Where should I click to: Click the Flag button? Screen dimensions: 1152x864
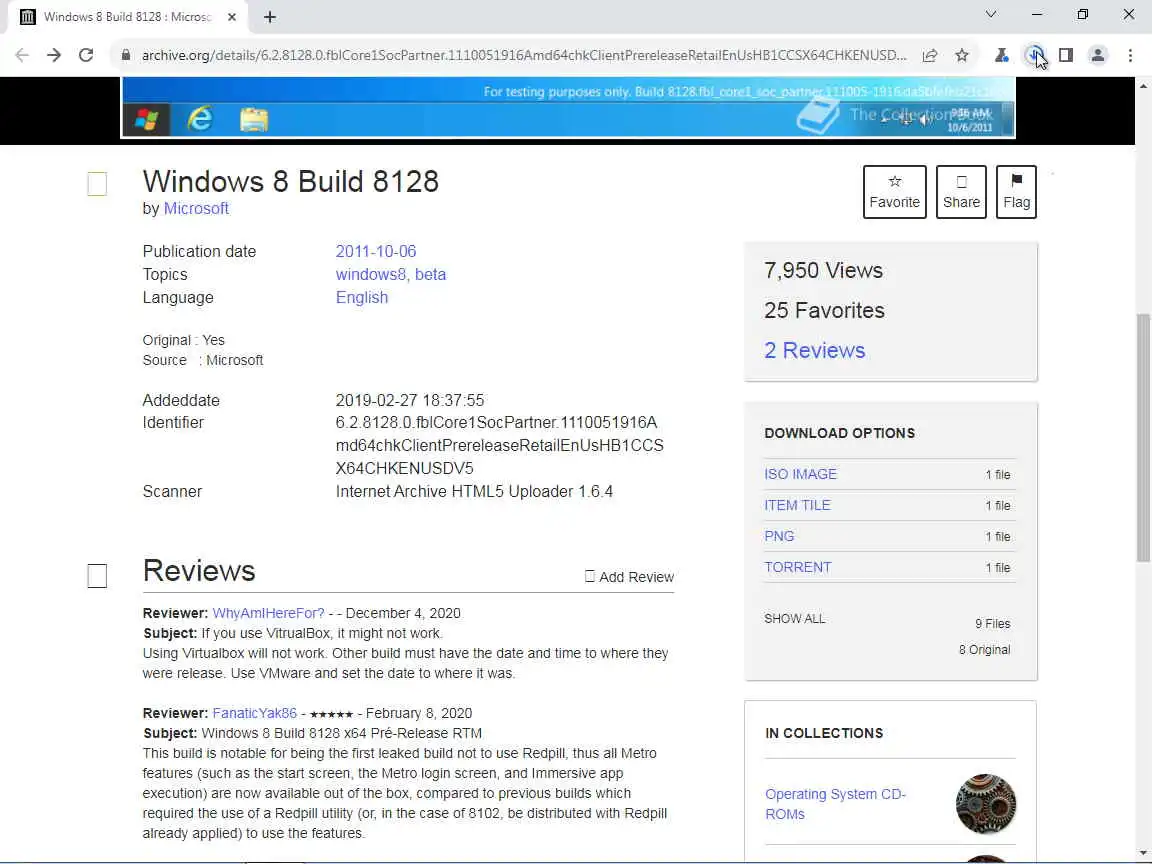(1016, 192)
